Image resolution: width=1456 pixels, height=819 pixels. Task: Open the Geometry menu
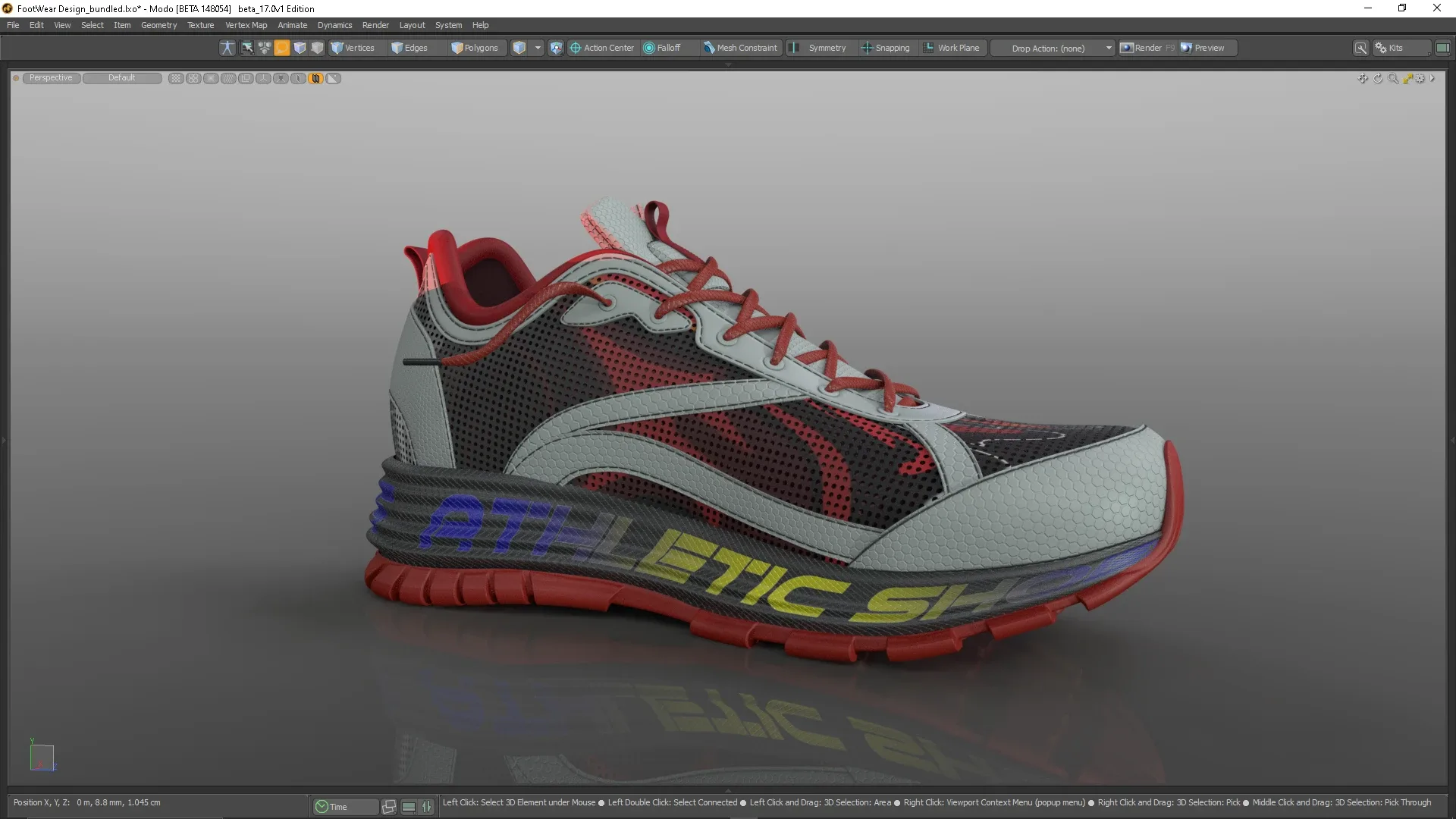tap(158, 25)
